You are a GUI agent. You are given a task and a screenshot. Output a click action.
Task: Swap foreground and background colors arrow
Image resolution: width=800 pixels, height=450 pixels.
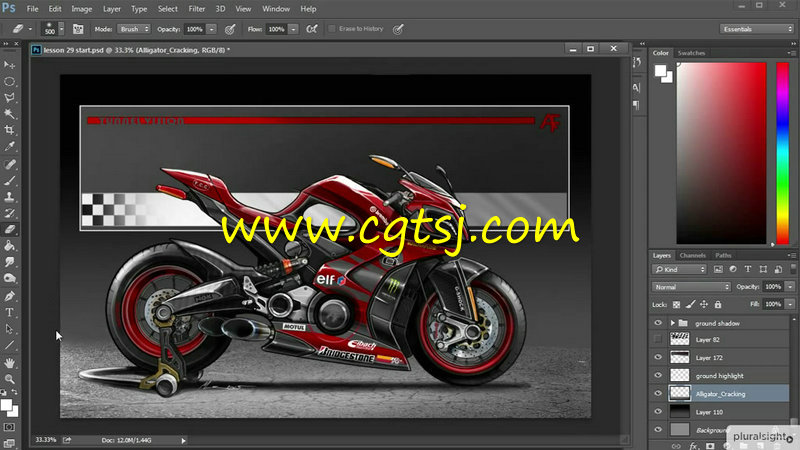coord(14,392)
